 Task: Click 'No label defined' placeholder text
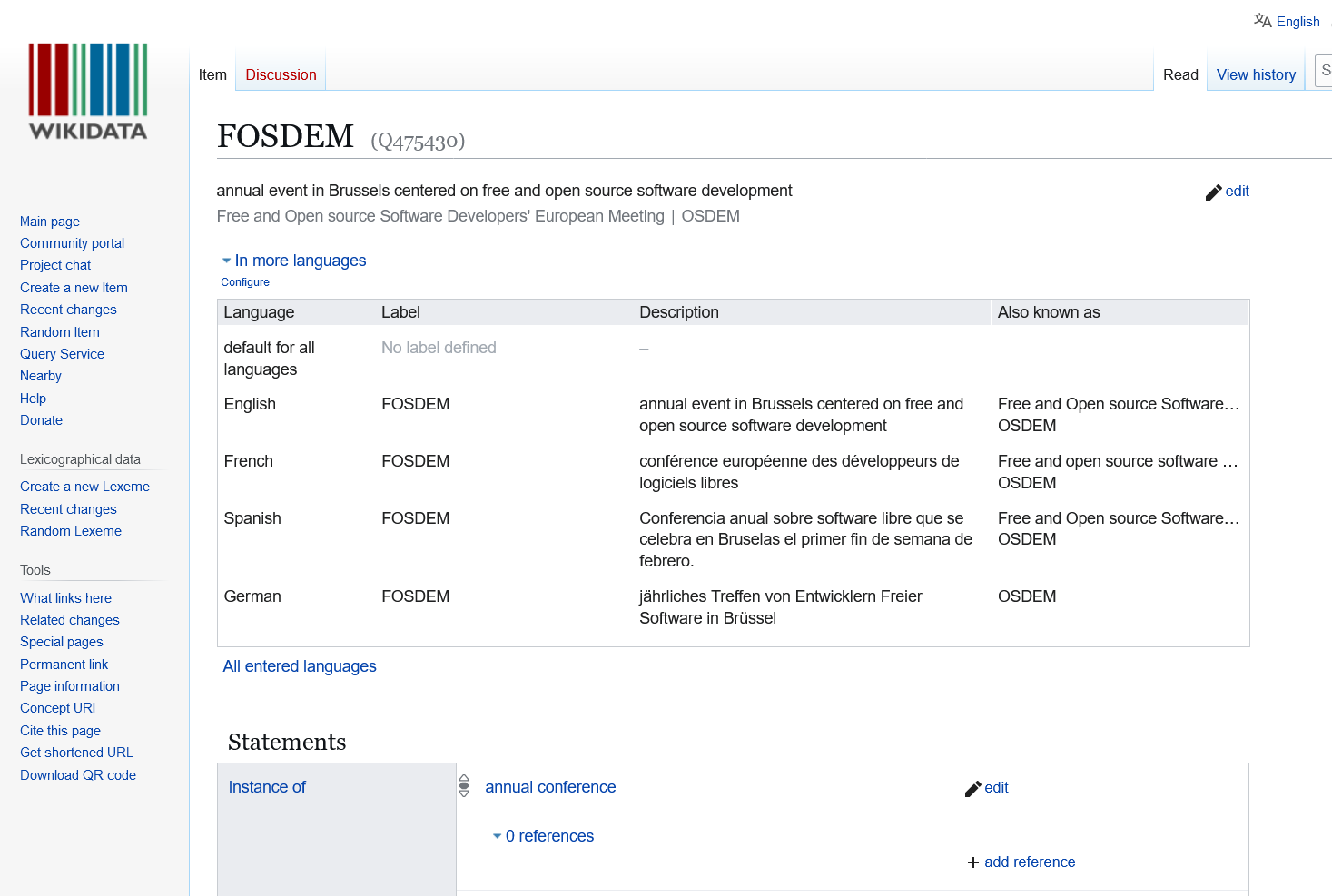pos(439,348)
